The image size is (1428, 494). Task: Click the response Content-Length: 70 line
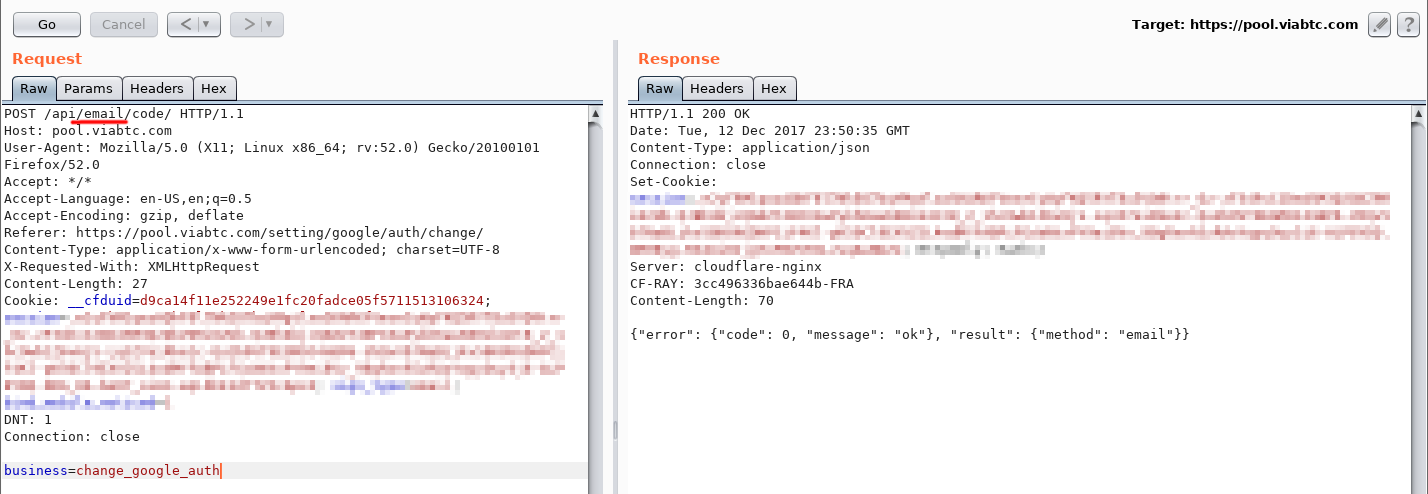point(702,301)
